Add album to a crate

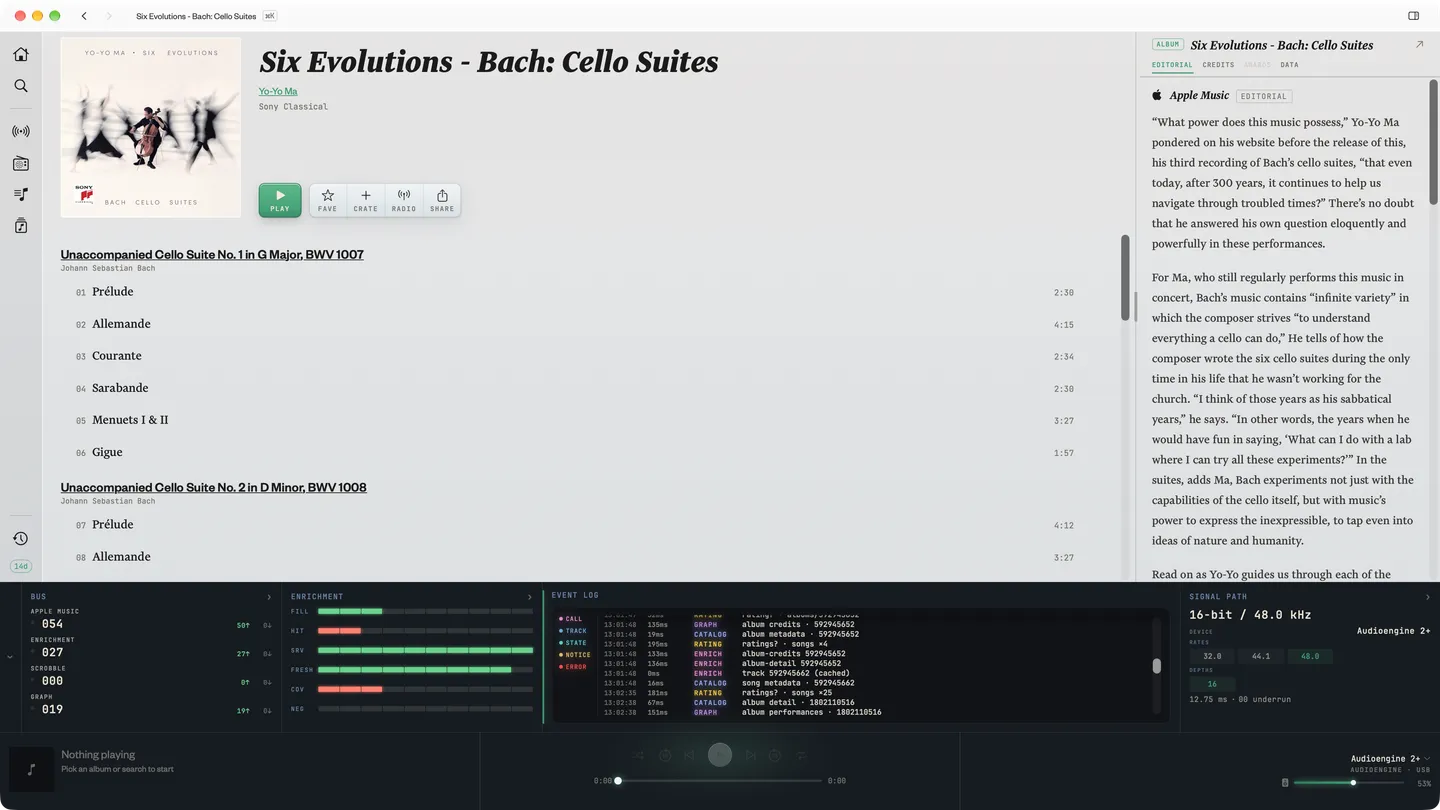[x=366, y=200]
